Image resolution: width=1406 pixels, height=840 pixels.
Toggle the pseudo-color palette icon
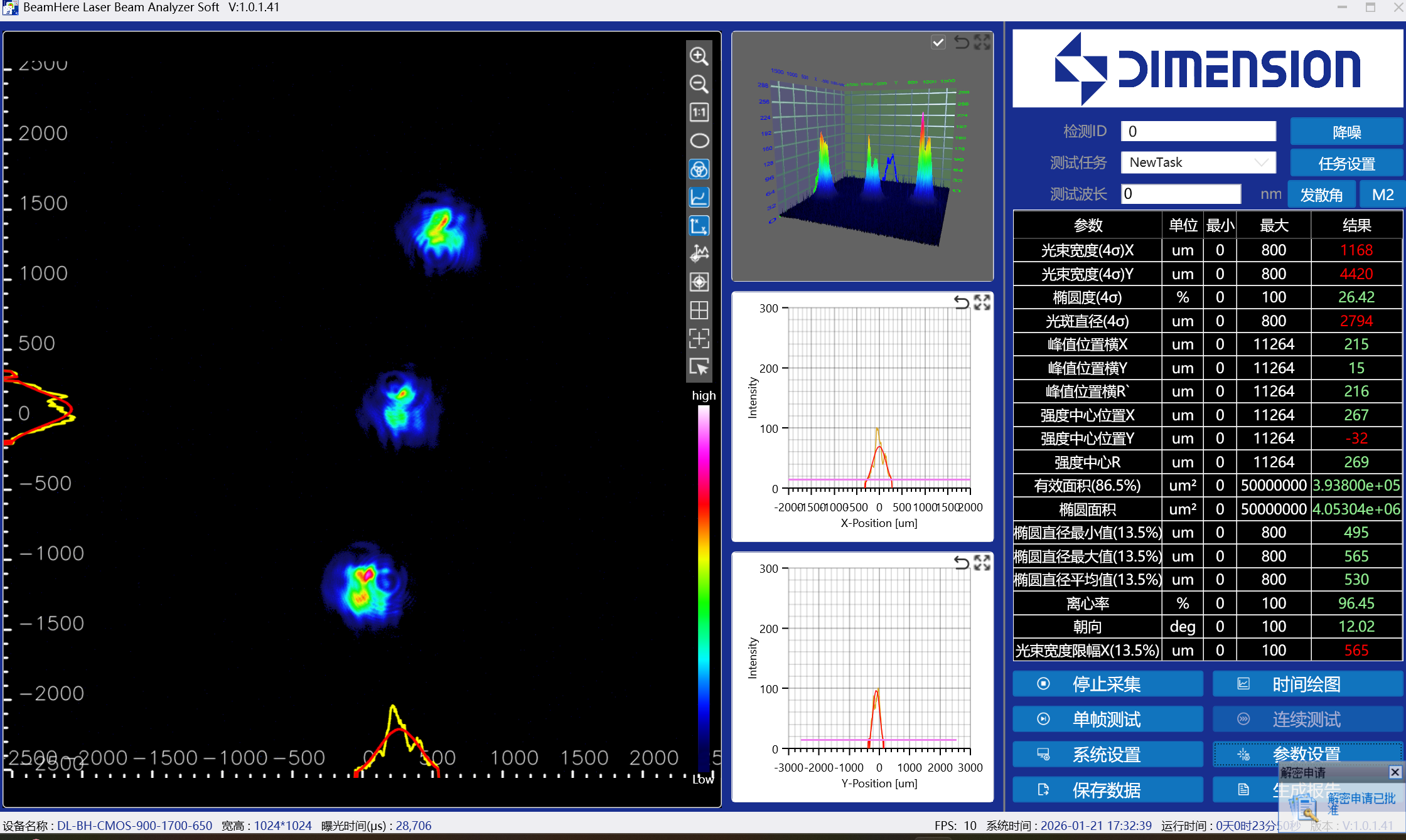click(699, 169)
